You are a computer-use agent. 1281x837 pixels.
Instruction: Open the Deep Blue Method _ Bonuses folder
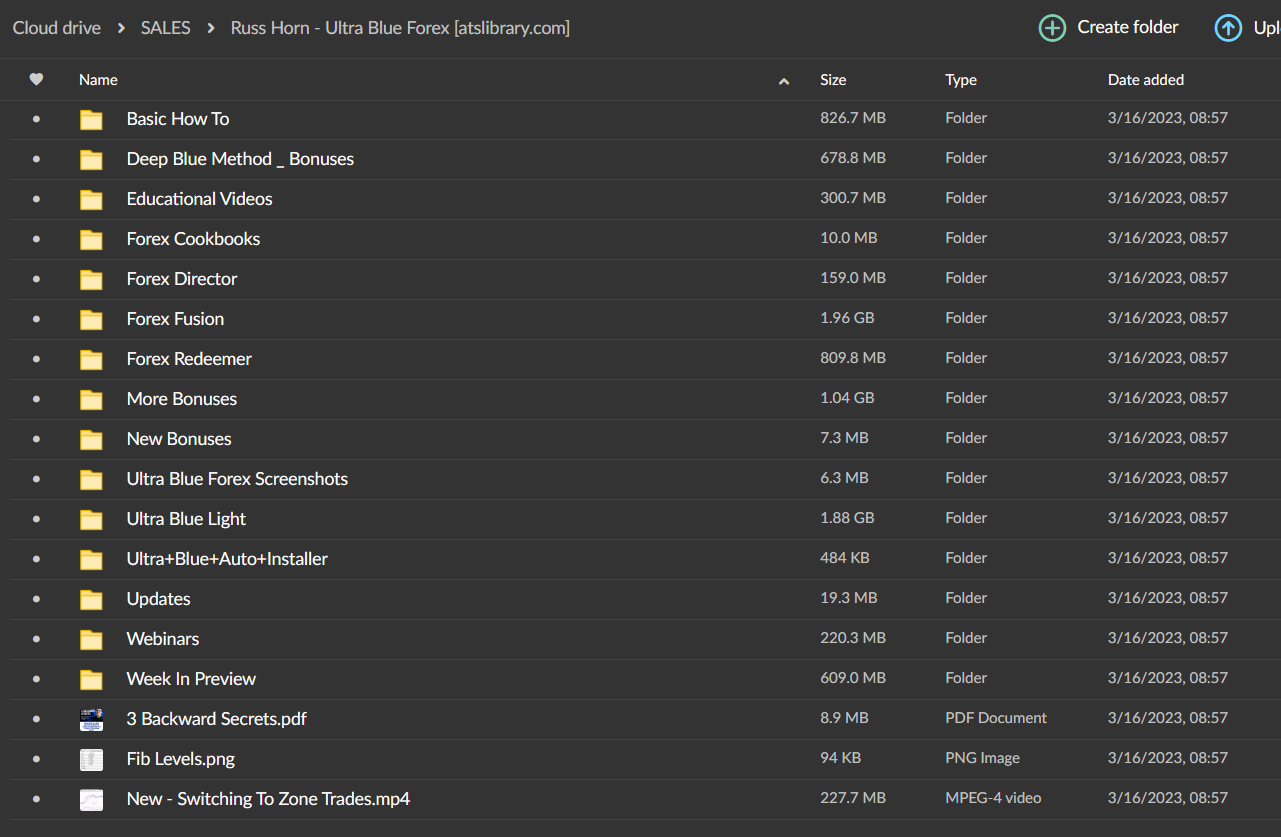click(x=240, y=159)
